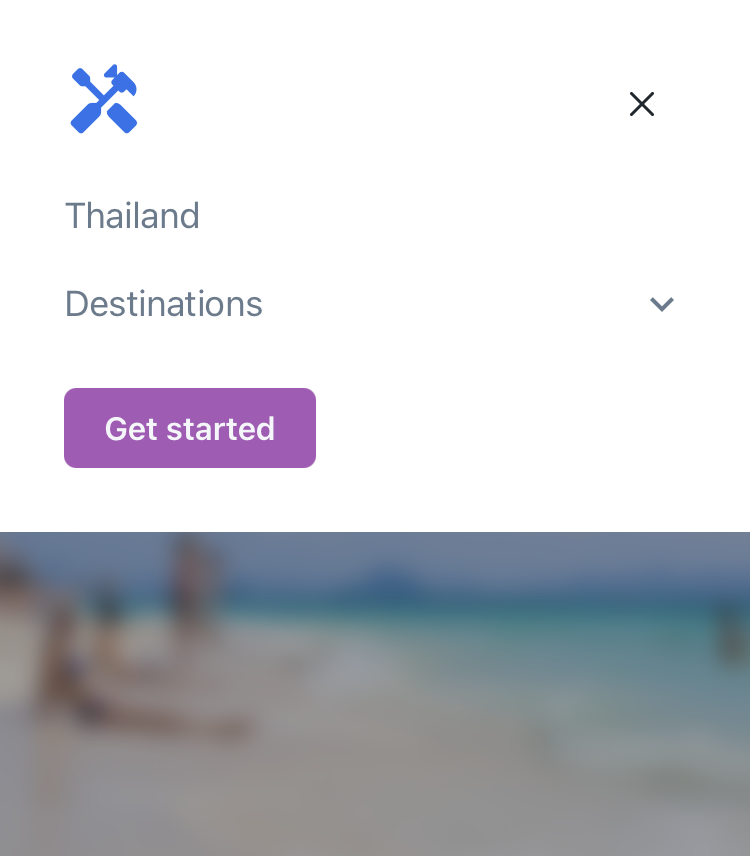This screenshot has height=856, width=750.
Task: Click the blurred beach photo backdrop
Action: point(375,694)
